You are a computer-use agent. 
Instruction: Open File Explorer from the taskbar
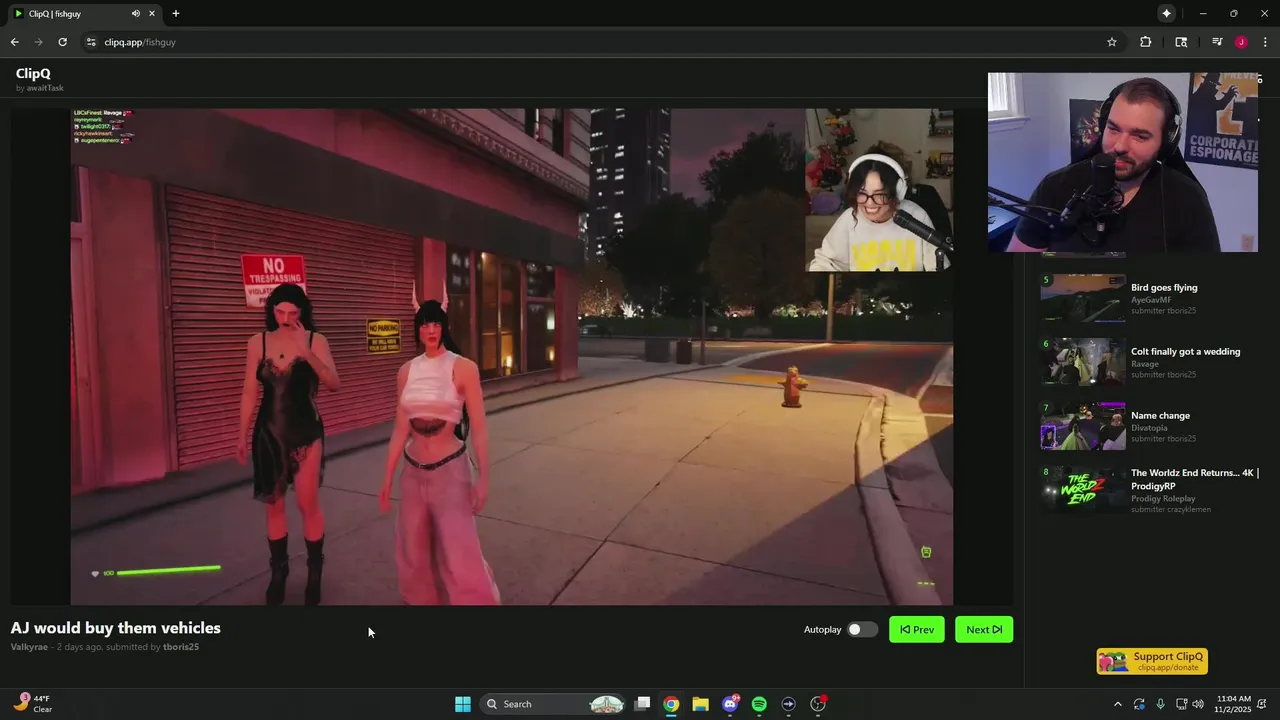700,704
